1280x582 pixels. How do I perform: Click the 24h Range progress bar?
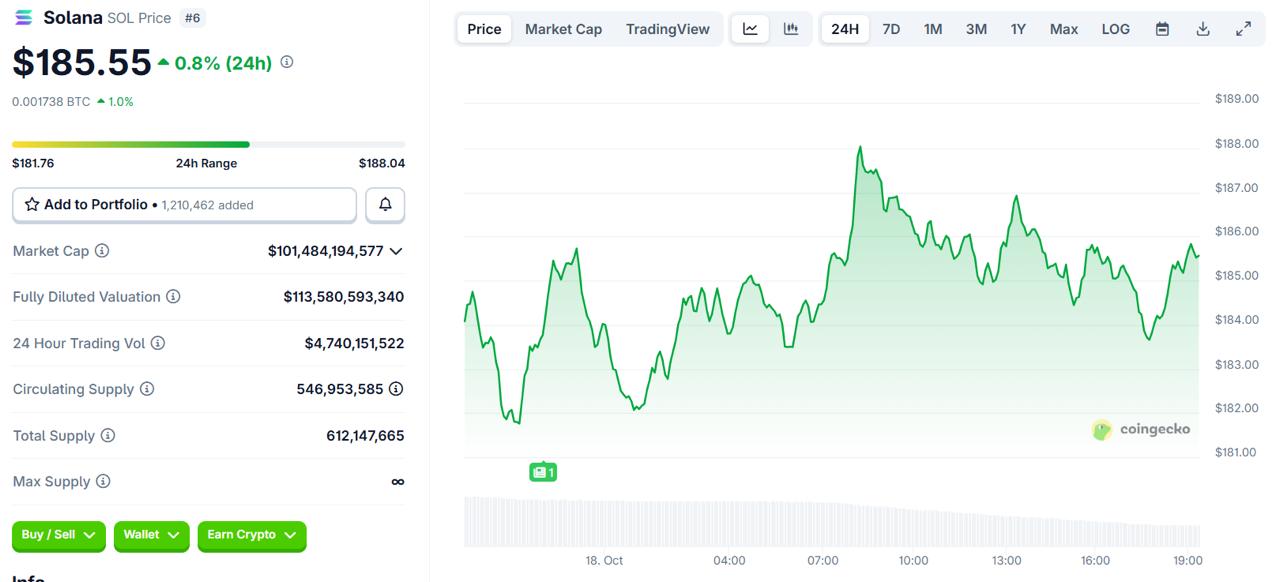click(208, 144)
